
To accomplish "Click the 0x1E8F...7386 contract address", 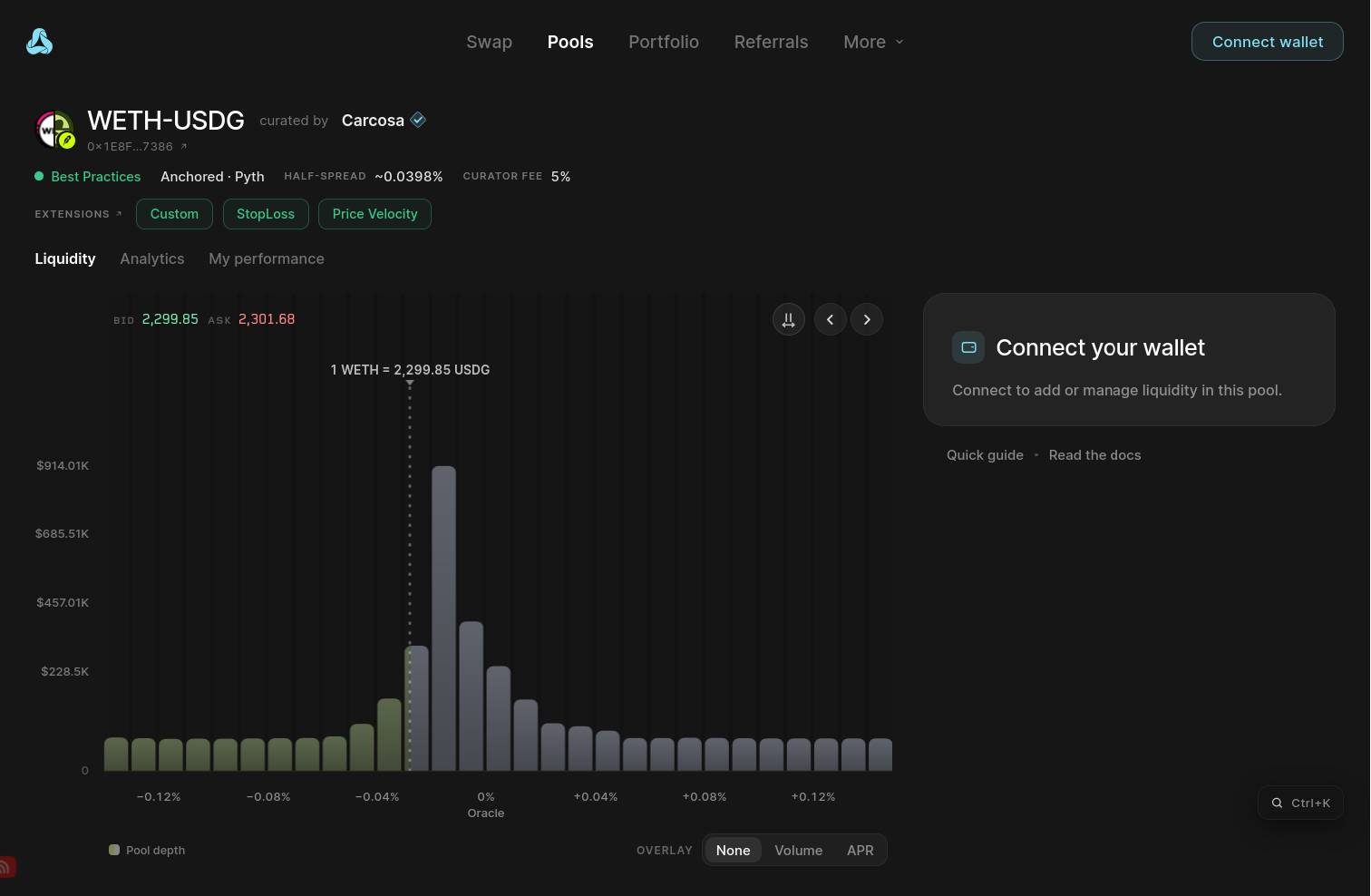I will tap(130, 146).
